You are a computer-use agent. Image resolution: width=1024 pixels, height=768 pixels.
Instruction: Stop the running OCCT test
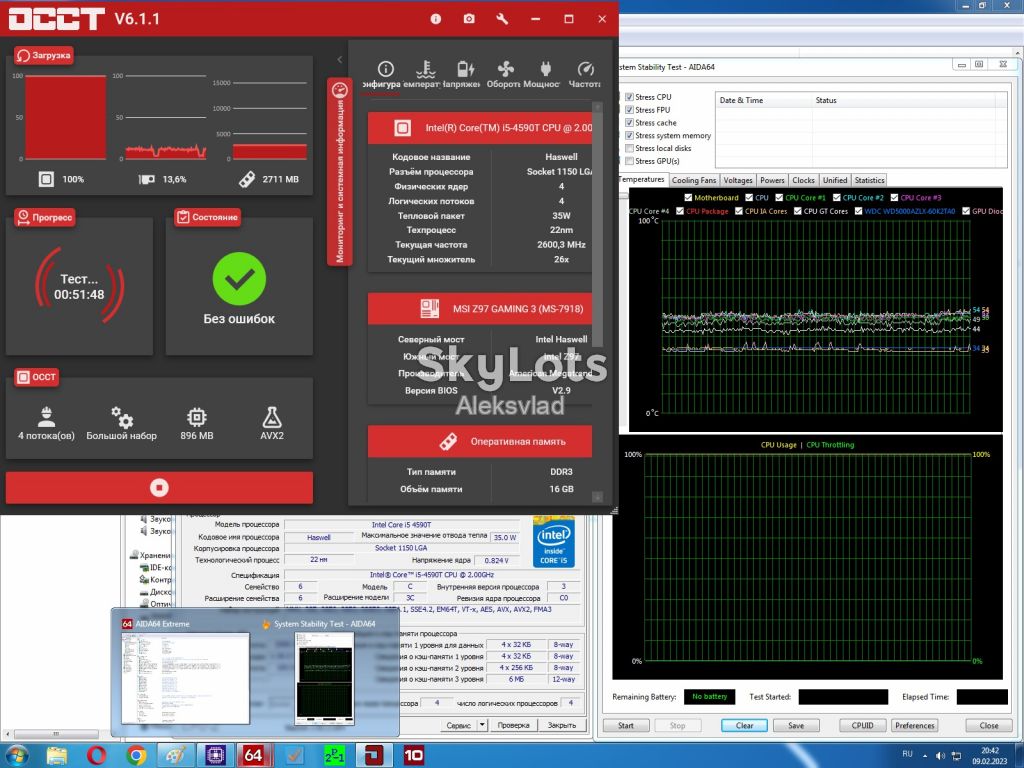click(159, 488)
